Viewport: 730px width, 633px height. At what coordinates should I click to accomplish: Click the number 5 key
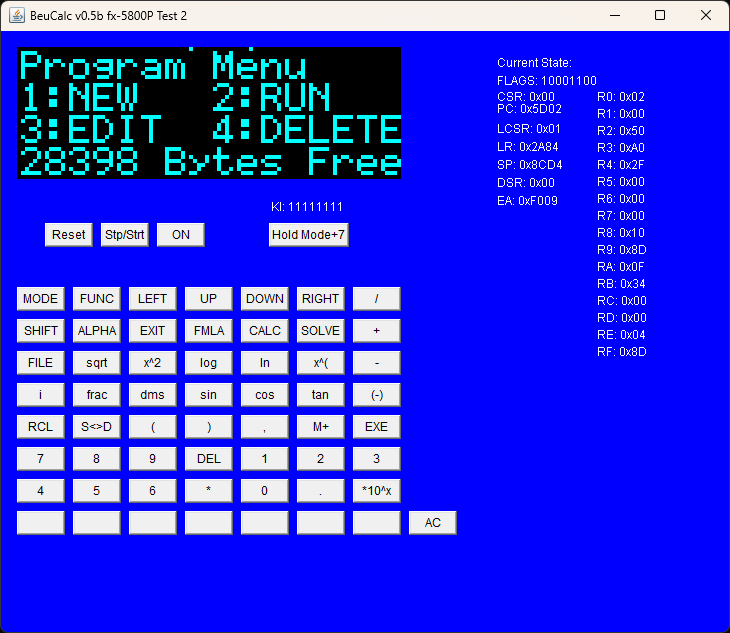pos(96,491)
